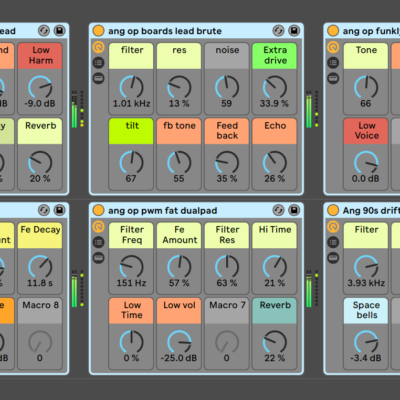Select the ang op boards lead brute title
Image resolution: width=400 pixels, height=400 pixels.
(165, 31)
